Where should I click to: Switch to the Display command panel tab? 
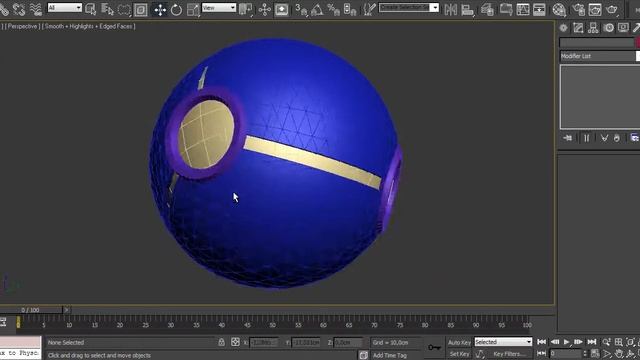click(x=623, y=28)
